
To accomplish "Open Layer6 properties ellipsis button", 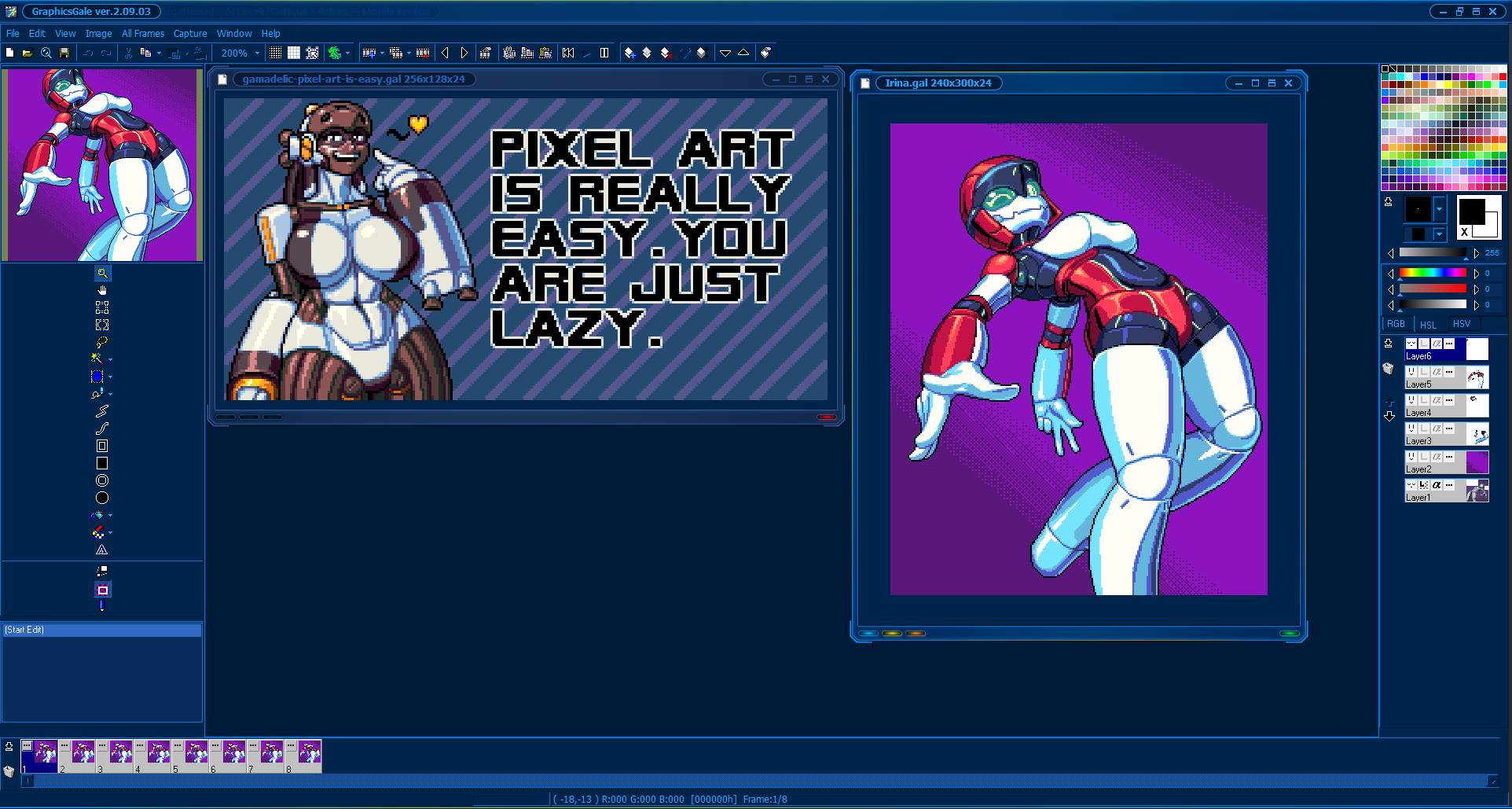I will (1449, 344).
